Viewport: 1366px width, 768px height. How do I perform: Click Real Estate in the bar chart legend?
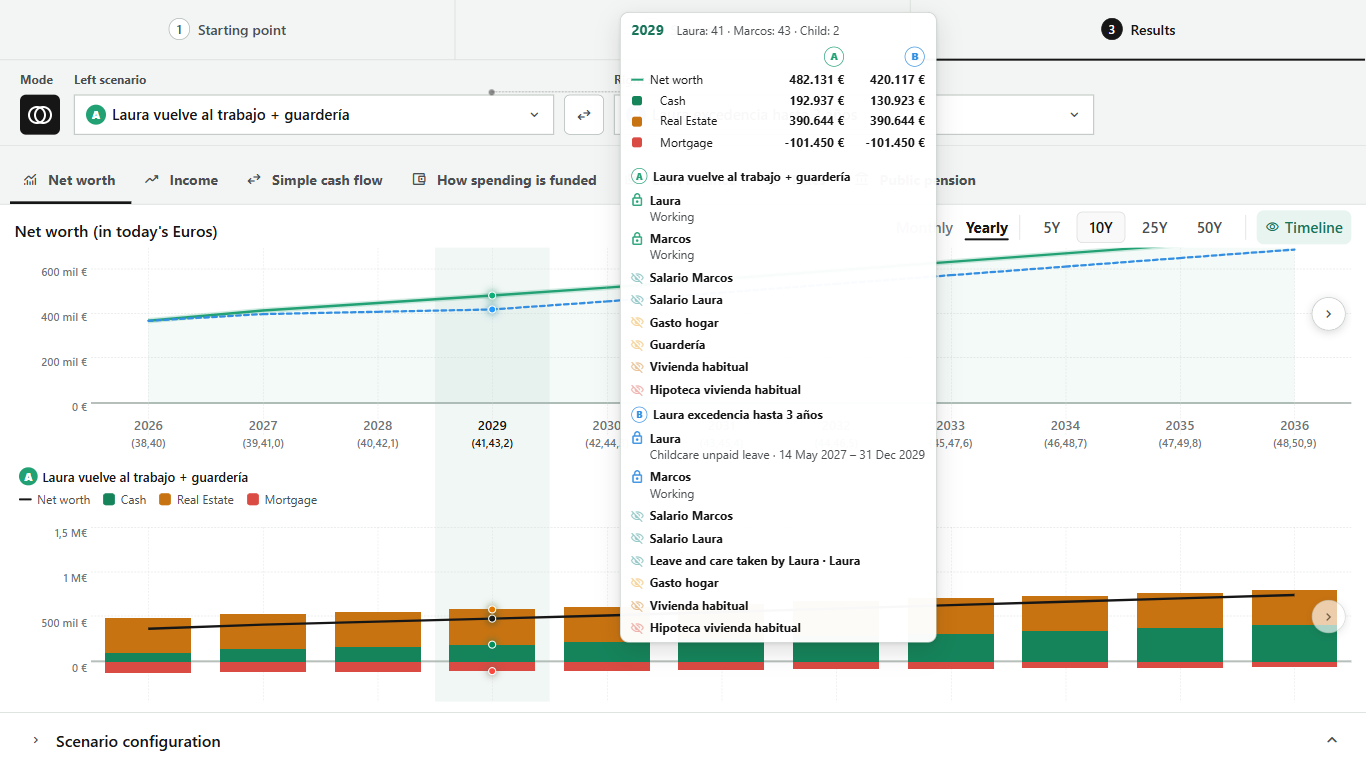click(197, 500)
